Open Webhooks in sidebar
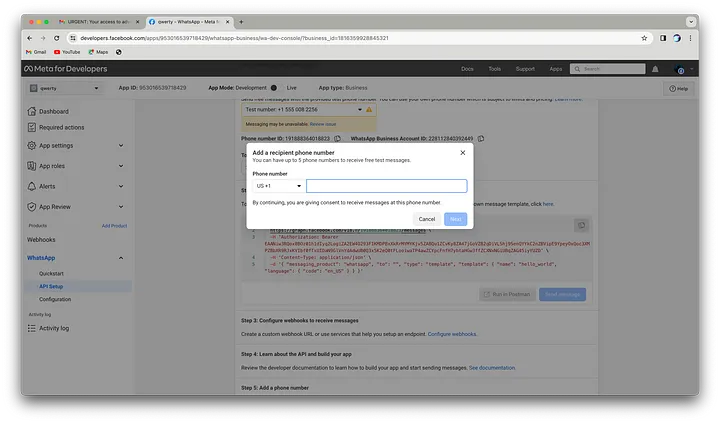720x423 pixels. (x=41, y=239)
